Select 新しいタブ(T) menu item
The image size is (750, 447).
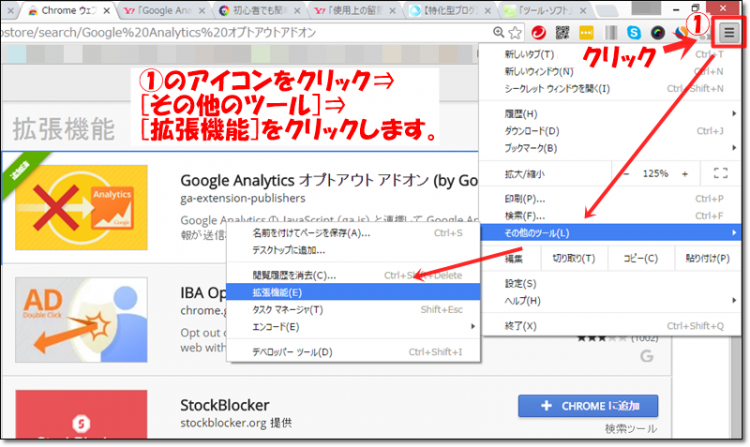pos(610,55)
